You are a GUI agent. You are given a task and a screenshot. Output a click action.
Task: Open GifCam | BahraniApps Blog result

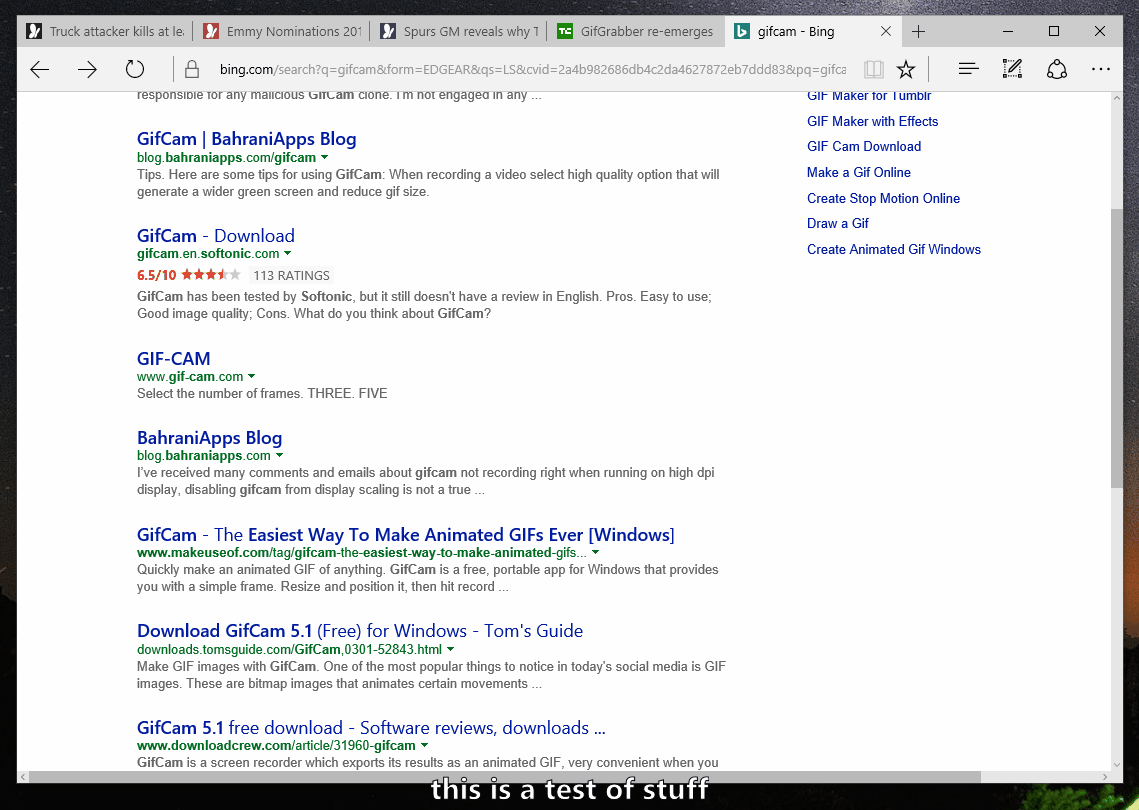coord(246,139)
